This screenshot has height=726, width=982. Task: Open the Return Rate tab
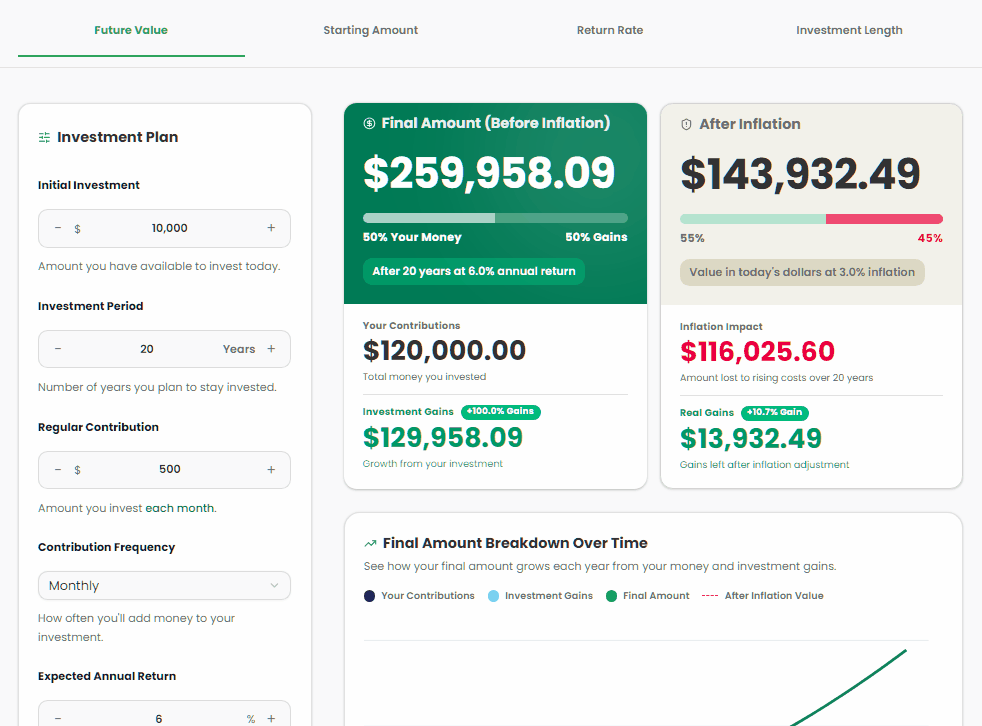pyautogui.click(x=609, y=30)
